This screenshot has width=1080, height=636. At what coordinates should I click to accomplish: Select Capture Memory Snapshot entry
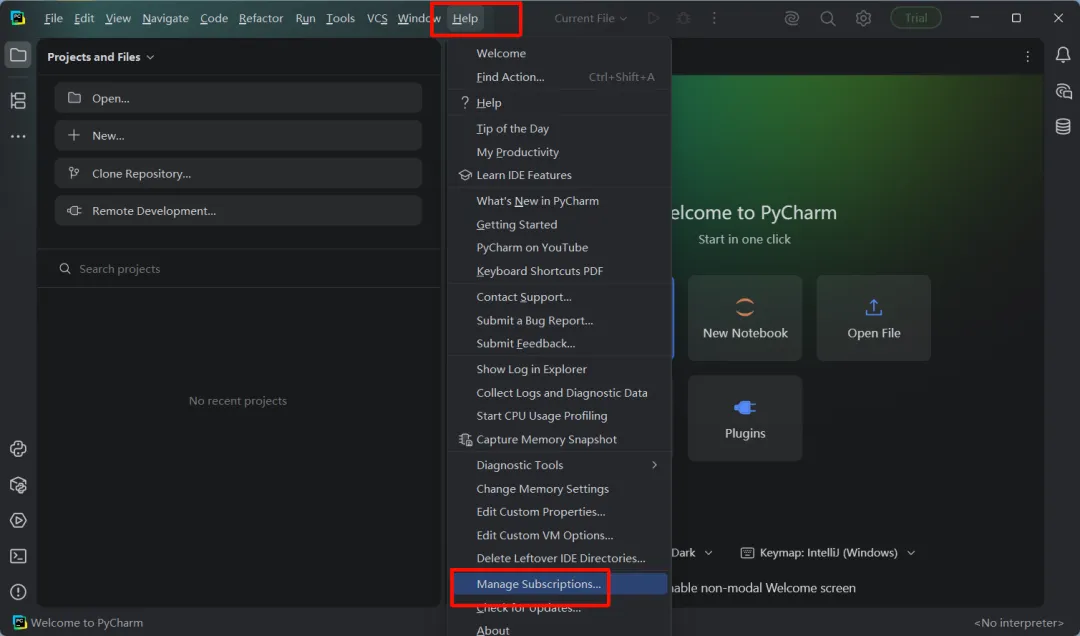559,439
